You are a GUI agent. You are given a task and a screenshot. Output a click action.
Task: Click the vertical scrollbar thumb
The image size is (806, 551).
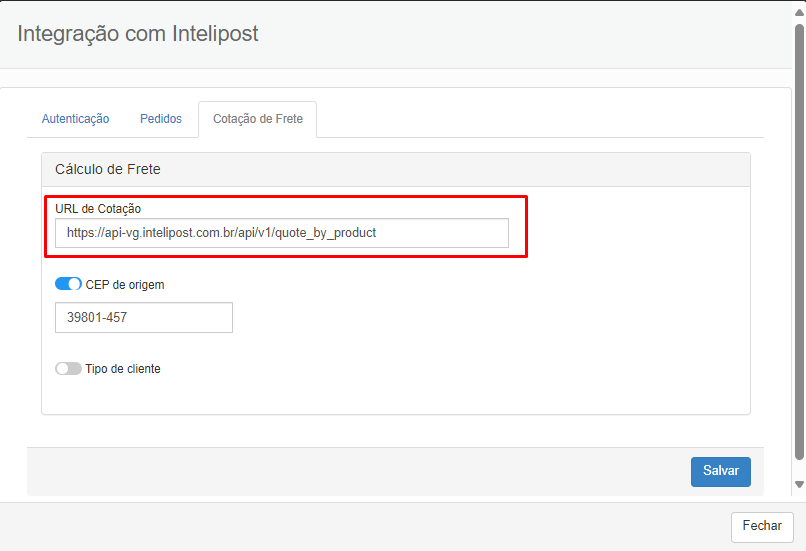799,242
